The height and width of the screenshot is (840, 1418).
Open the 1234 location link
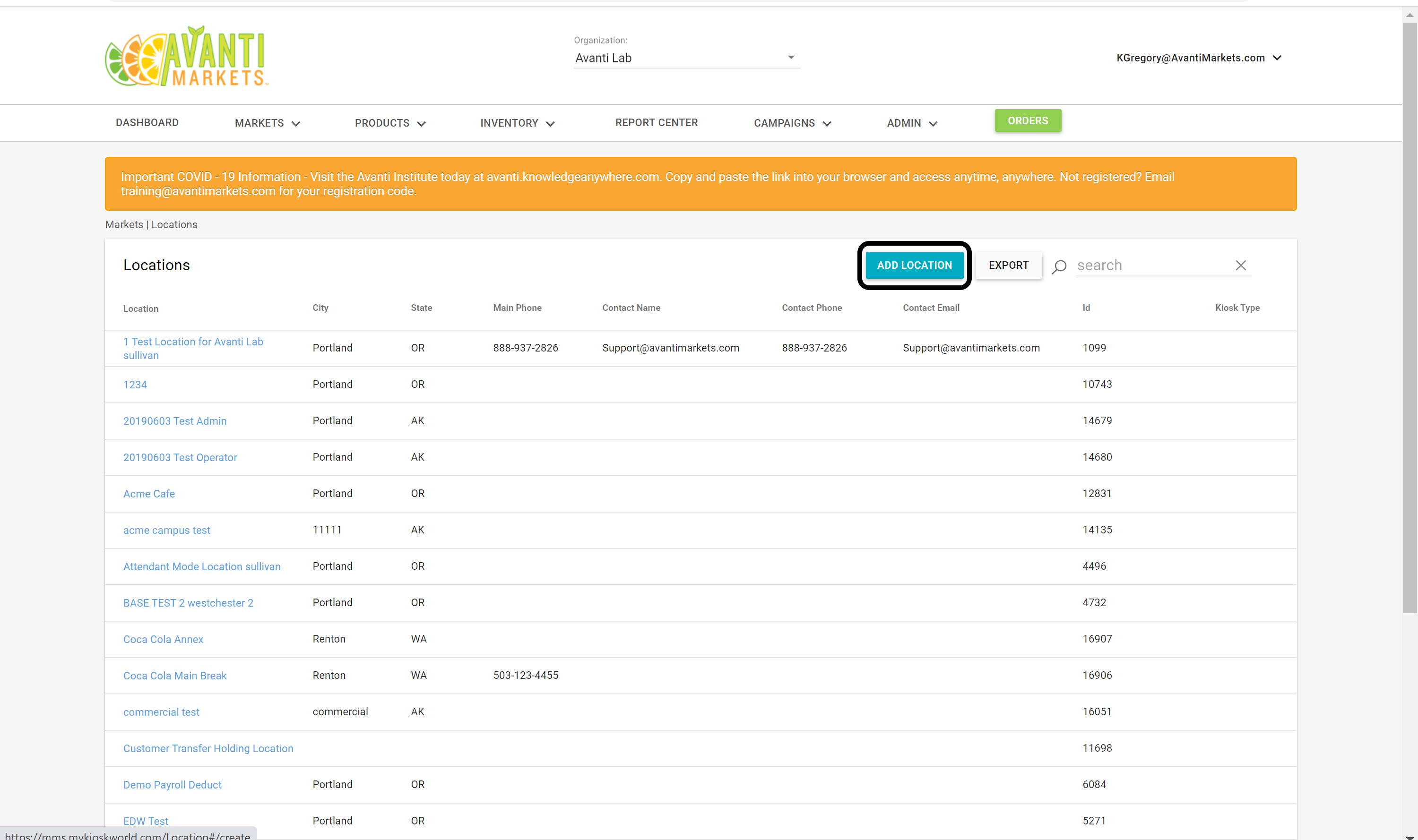coord(135,385)
